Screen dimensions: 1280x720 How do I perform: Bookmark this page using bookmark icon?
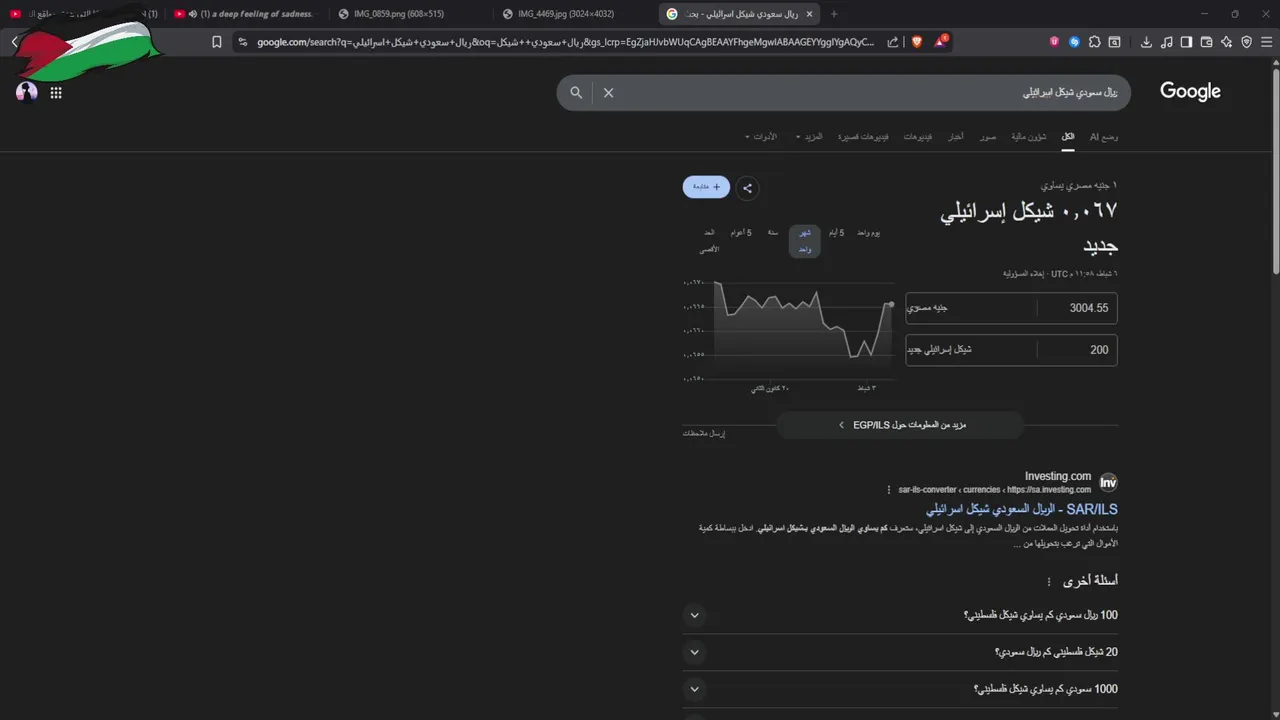(x=217, y=42)
